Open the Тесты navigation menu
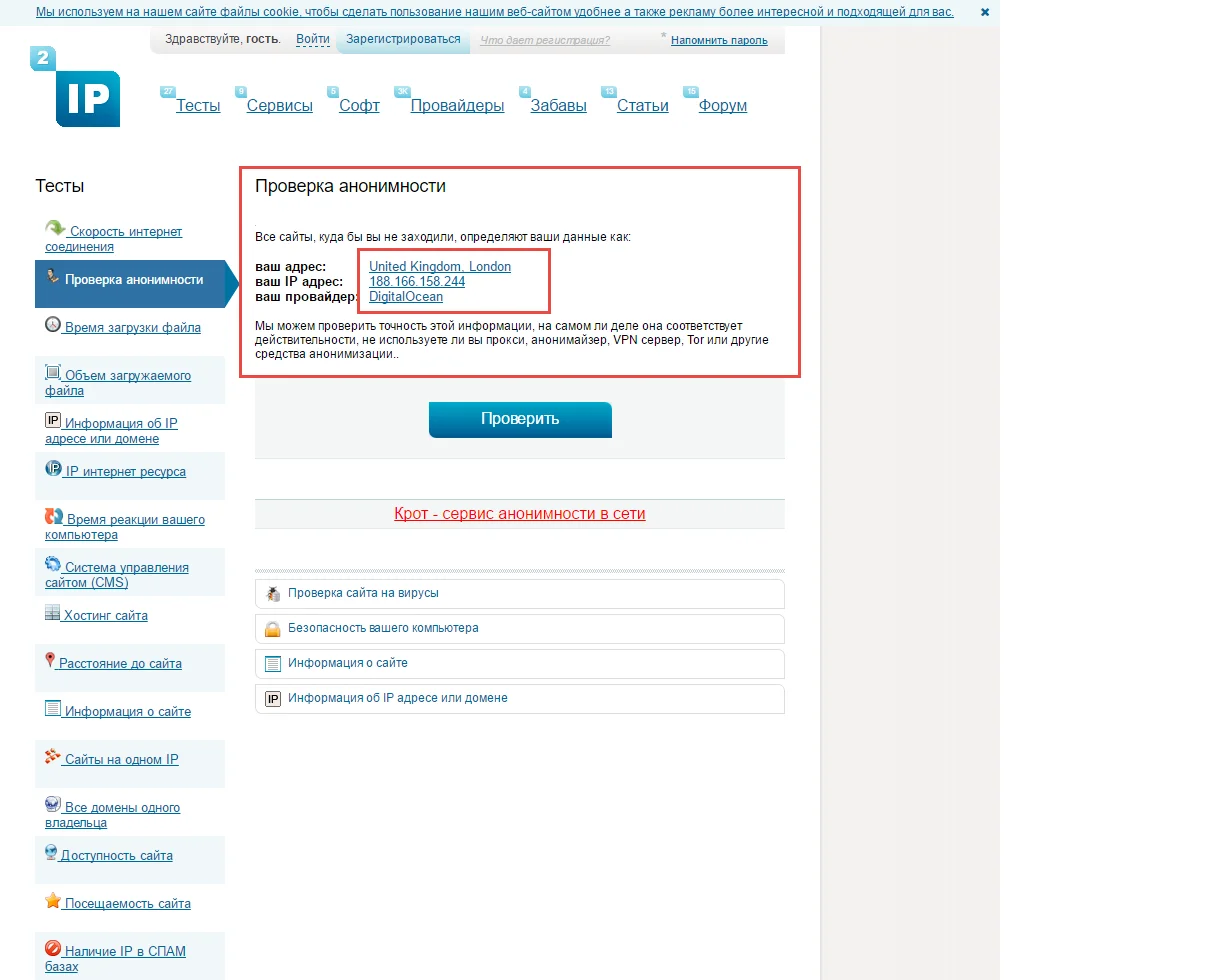Image resolution: width=1211 pixels, height=980 pixels. (198, 106)
